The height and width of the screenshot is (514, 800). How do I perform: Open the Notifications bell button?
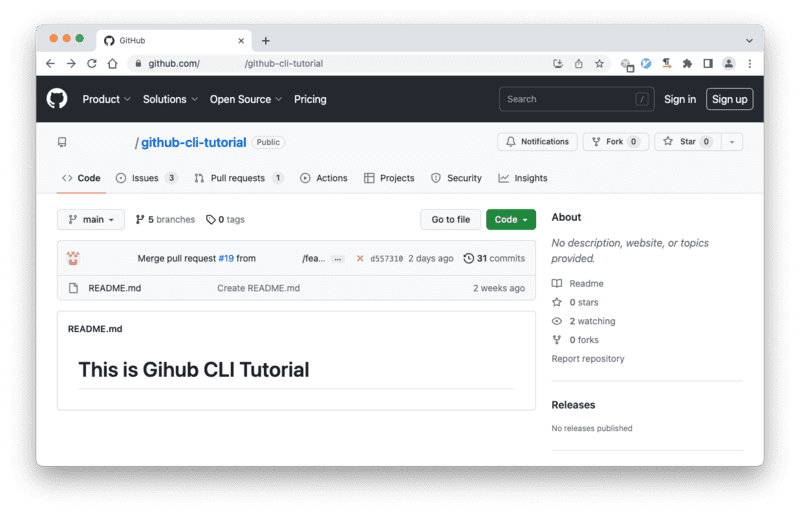click(x=537, y=142)
